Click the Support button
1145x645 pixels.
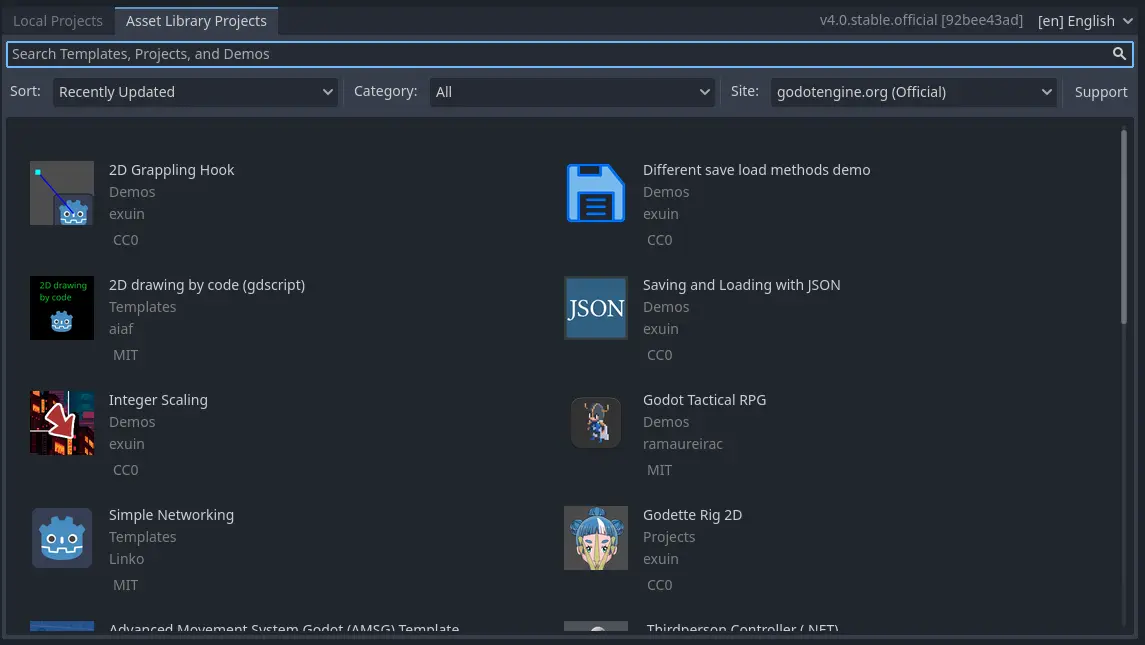pos(1101,91)
